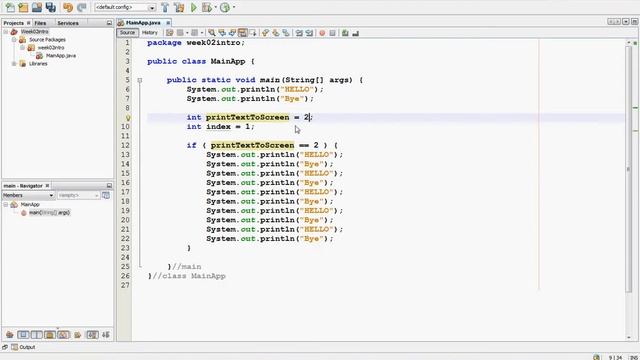Expand the Libraries node
This screenshot has height=360, width=640.
[x=14, y=64]
